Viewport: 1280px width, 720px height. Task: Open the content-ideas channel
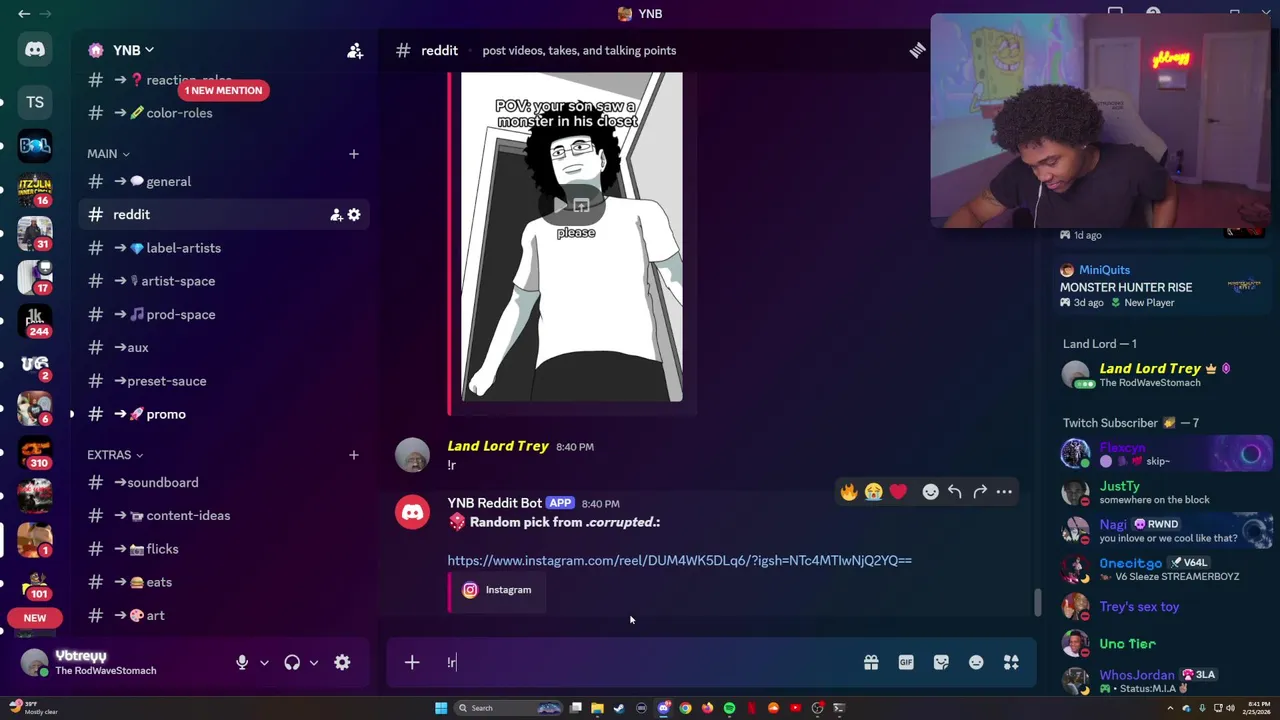click(x=224, y=515)
